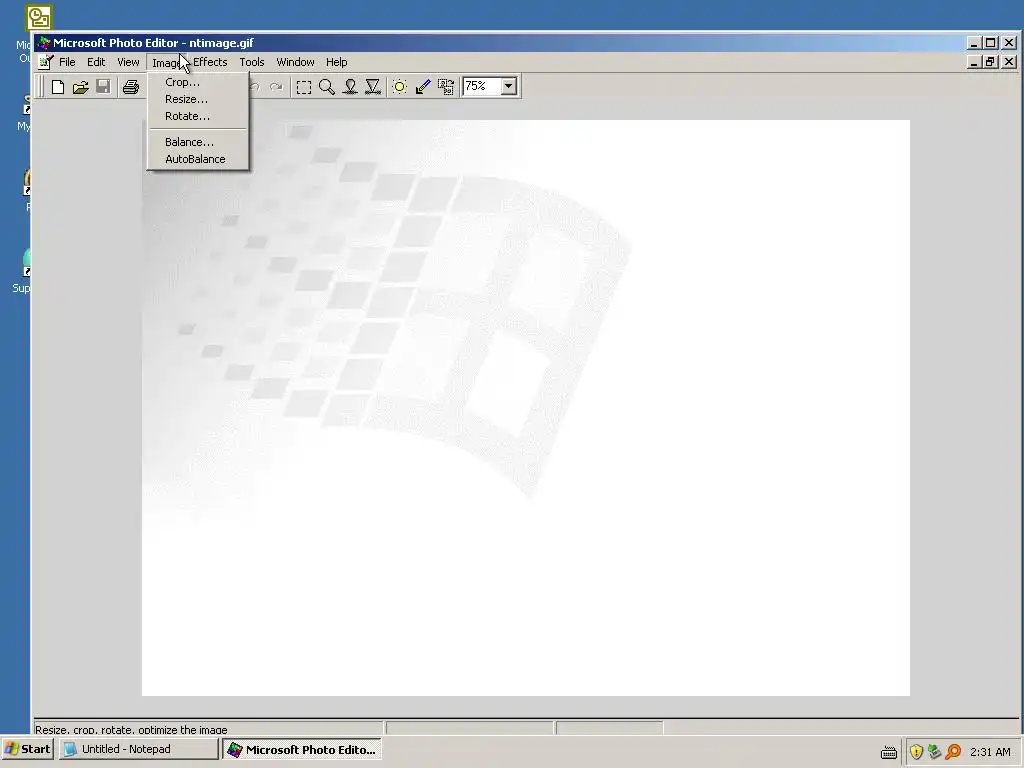The height and width of the screenshot is (768, 1024).
Task: Minimize the ntimage.gif document window
Action: (974, 62)
